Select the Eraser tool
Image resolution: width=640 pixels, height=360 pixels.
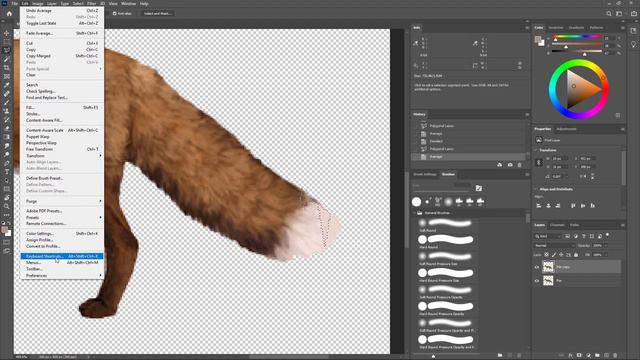7,128
